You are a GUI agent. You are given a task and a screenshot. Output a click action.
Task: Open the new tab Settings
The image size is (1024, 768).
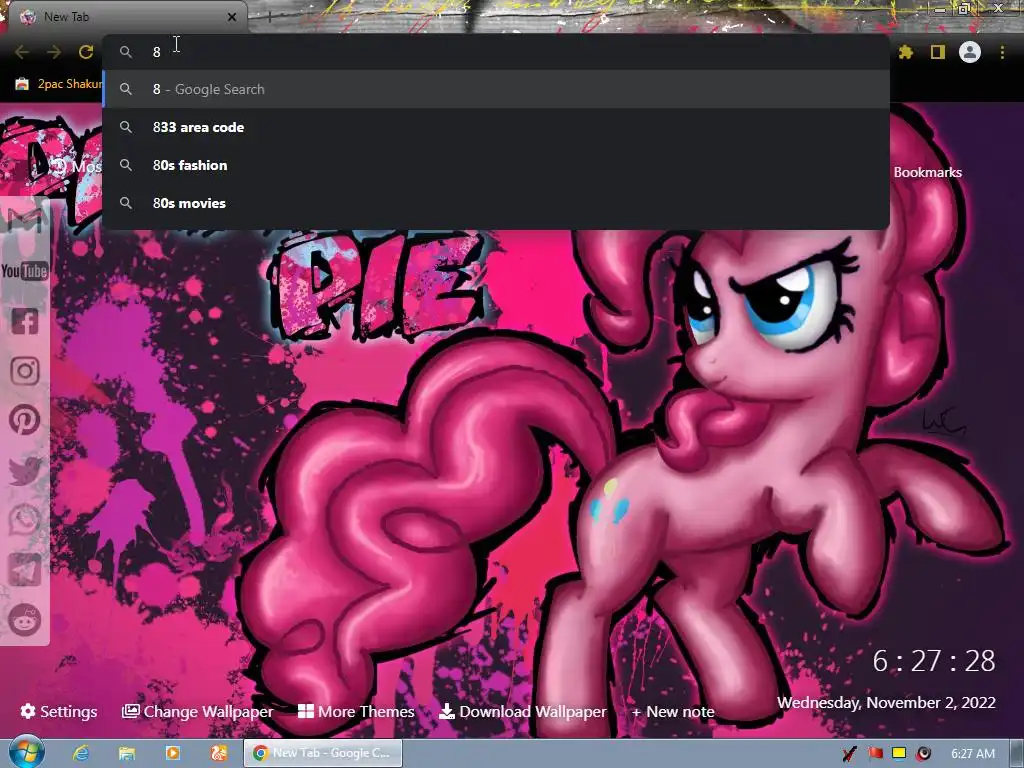click(59, 711)
